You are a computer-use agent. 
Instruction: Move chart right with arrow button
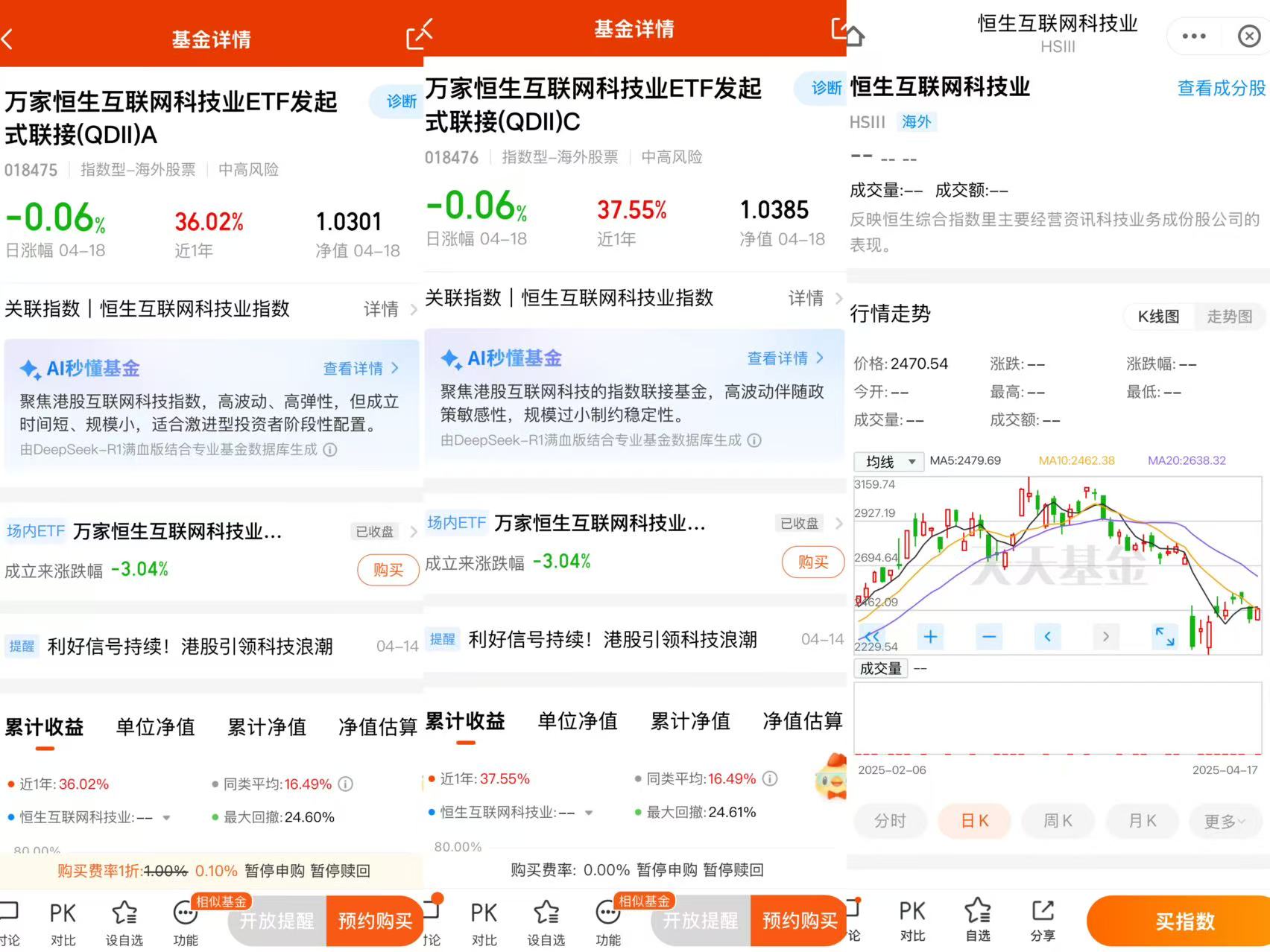pos(1106,636)
